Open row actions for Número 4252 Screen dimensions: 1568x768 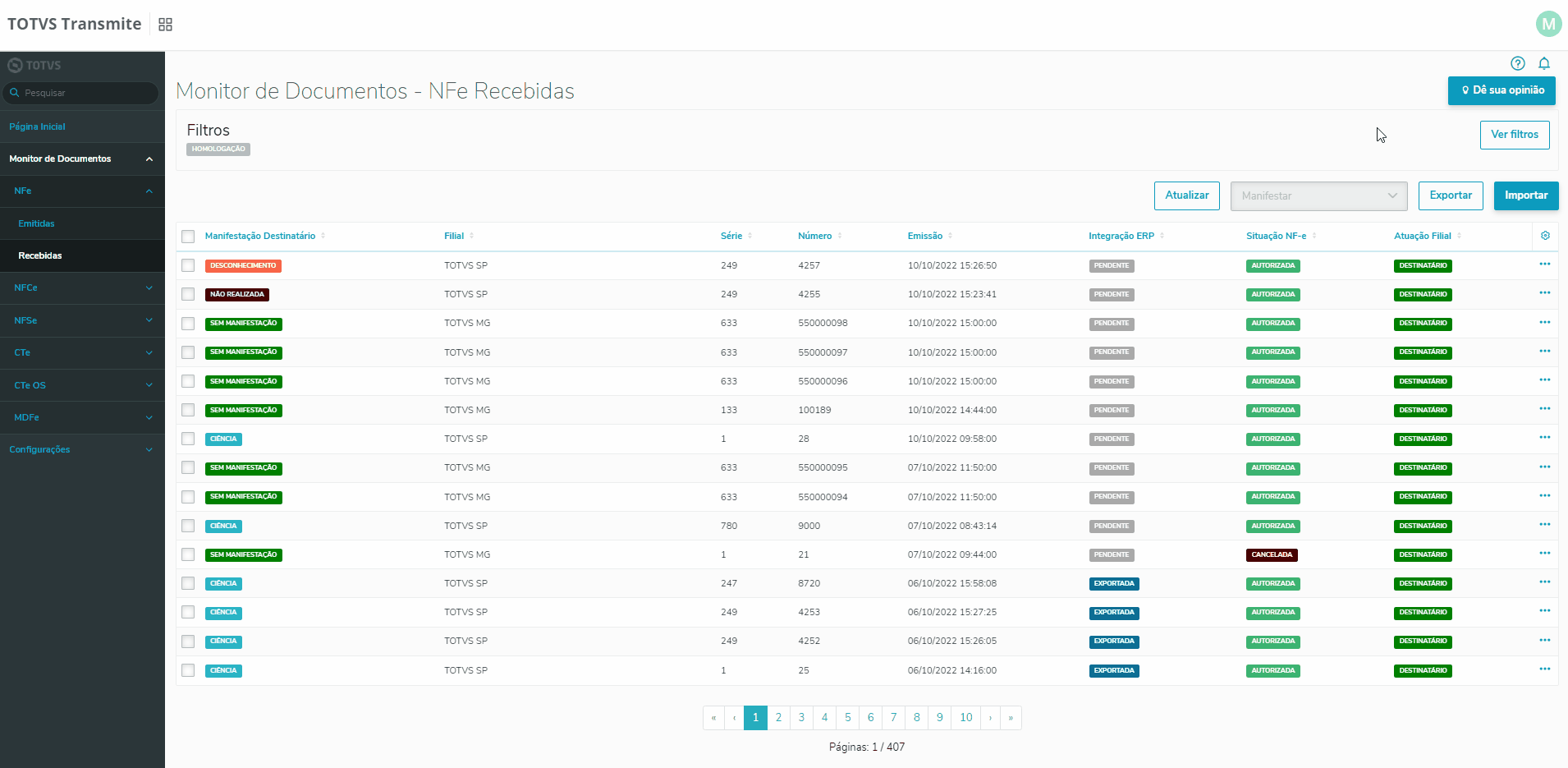[1545, 640]
